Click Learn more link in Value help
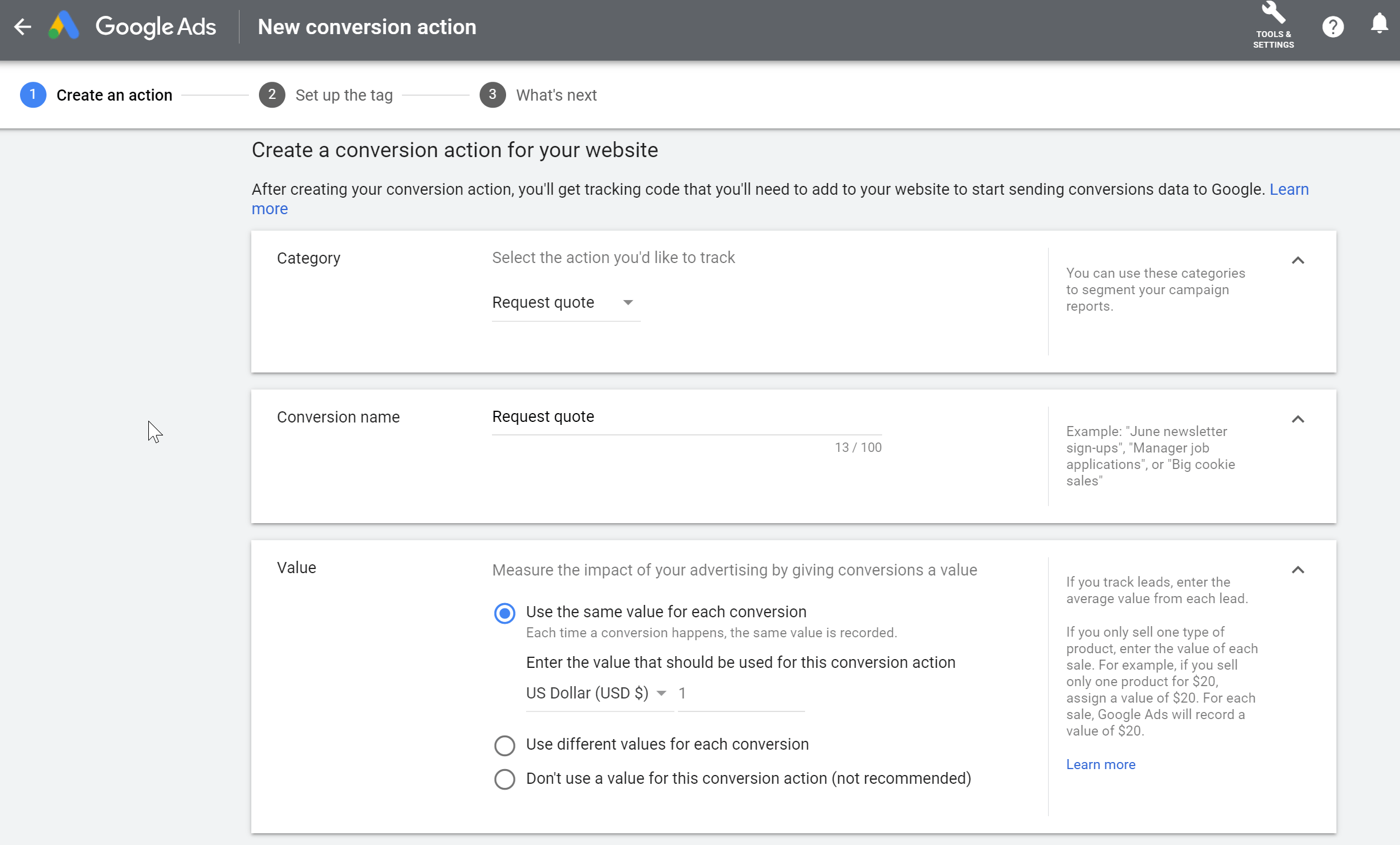Screen dimensions: 1400x845 click(x=1100, y=764)
